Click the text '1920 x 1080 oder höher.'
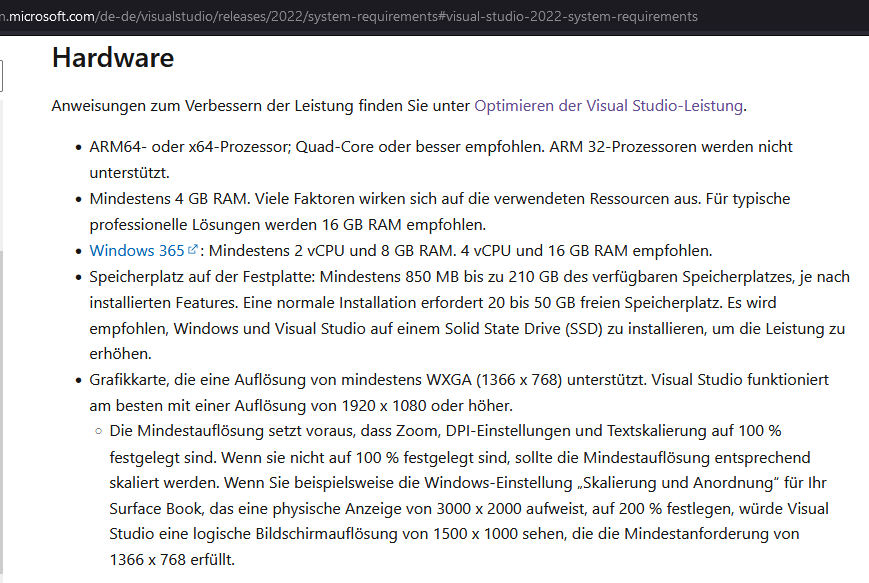869x583 pixels. 427,406
